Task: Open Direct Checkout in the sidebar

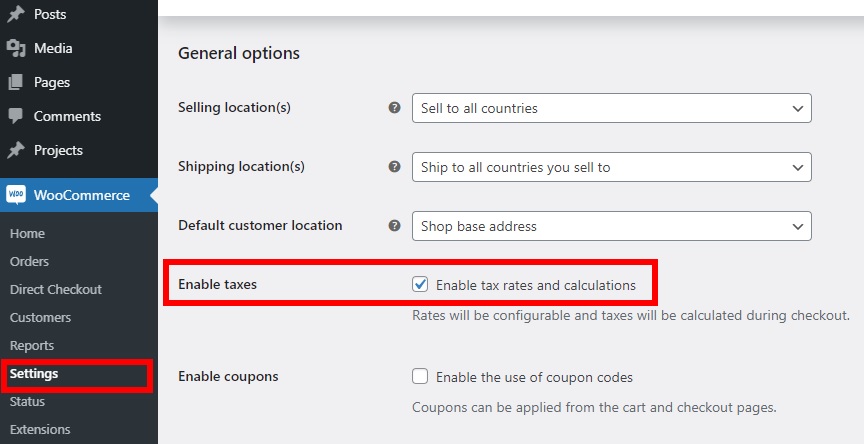Action: click(56, 290)
